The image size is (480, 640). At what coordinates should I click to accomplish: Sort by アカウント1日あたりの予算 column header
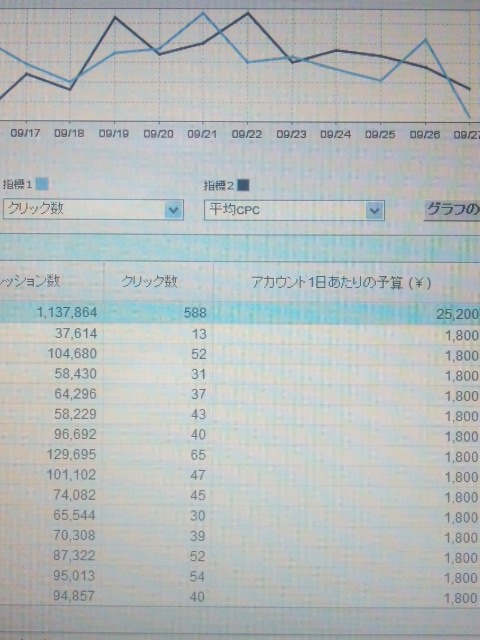point(341,282)
